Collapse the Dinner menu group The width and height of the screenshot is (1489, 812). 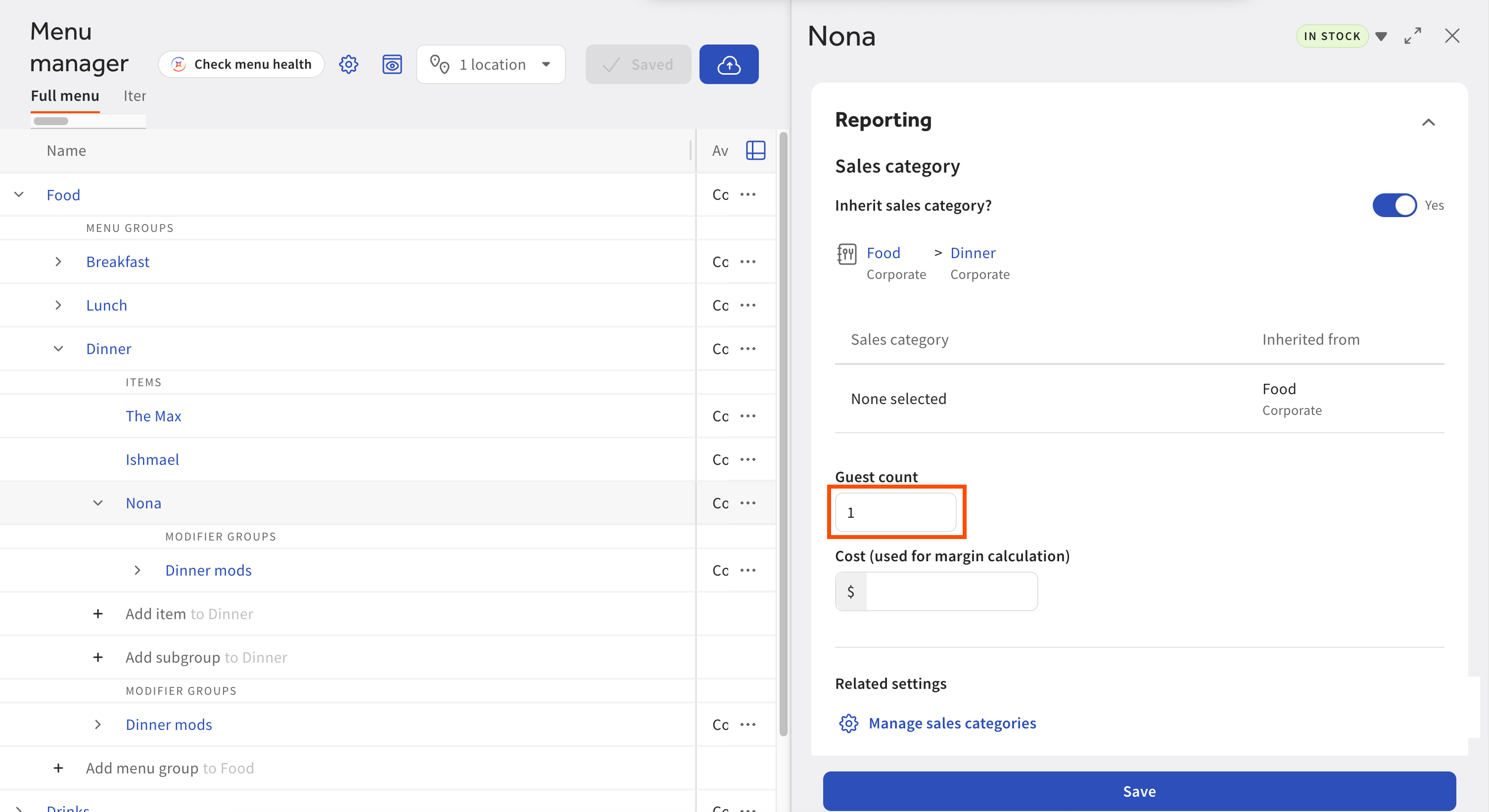point(58,349)
